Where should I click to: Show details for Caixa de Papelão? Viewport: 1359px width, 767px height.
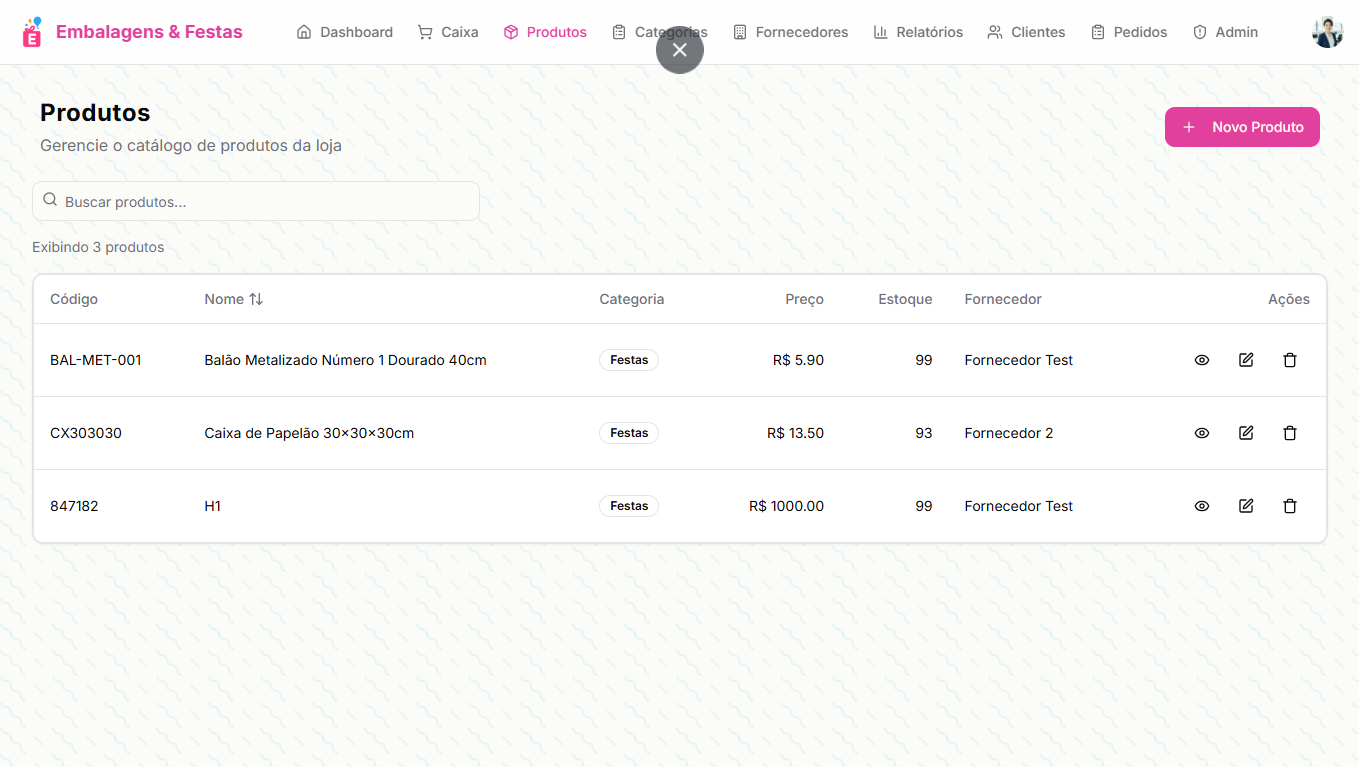click(1202, 433)
